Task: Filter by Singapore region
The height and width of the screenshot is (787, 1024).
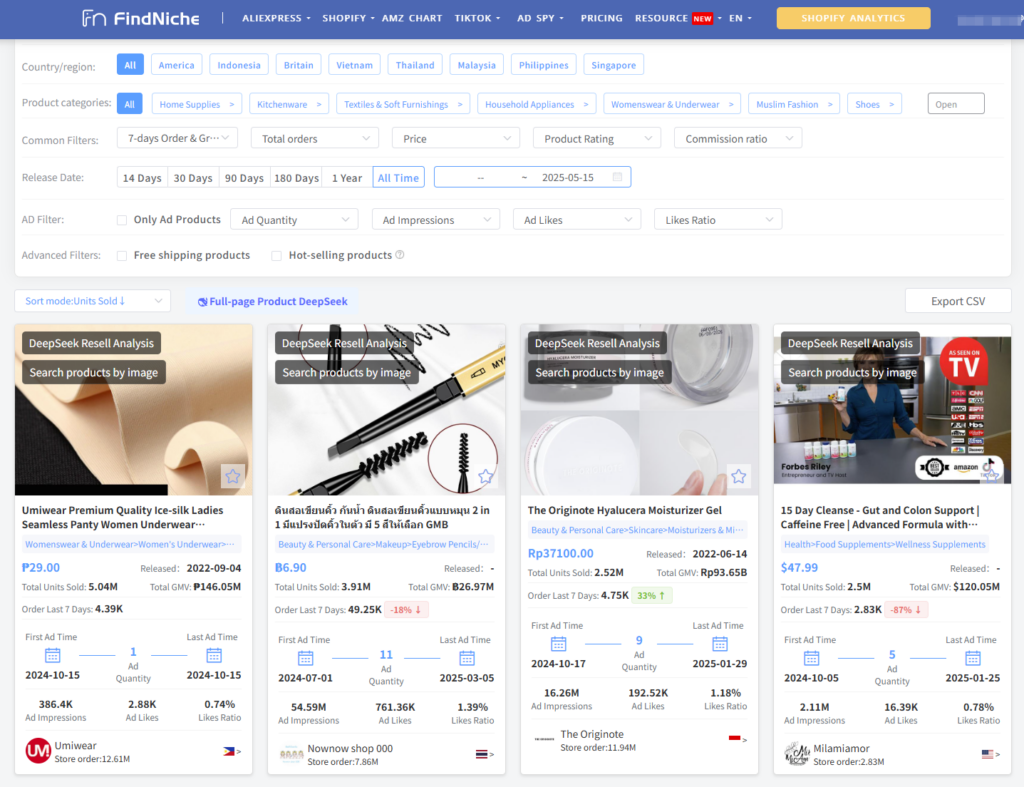Action: [x=613, y=65]
